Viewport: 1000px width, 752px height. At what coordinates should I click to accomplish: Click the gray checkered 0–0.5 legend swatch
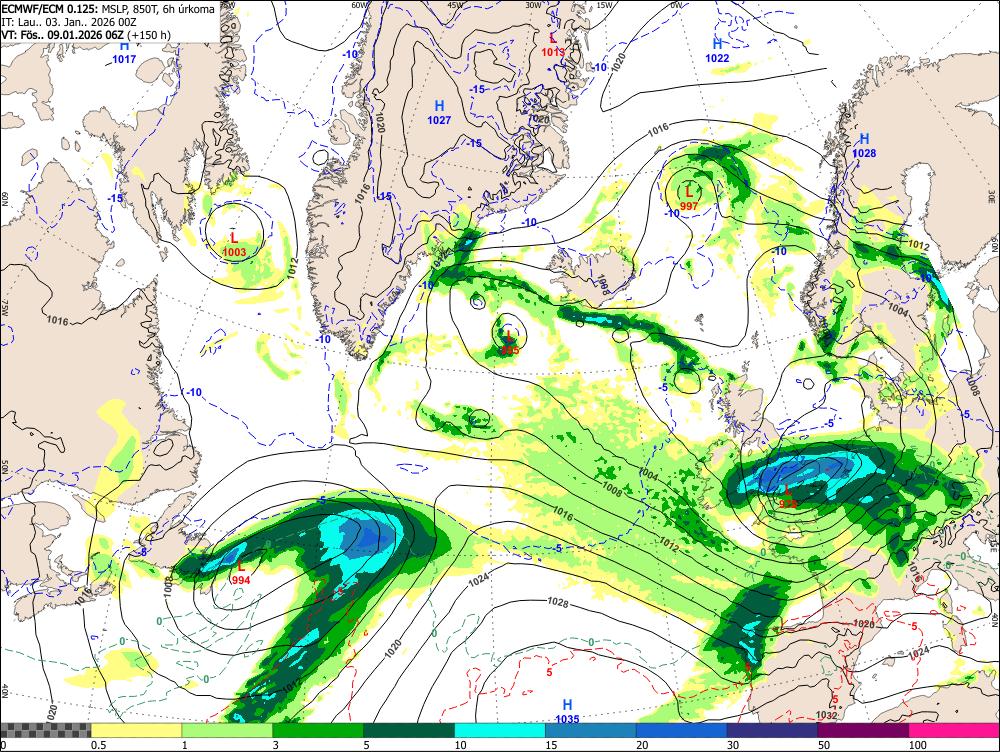(x=45, y=730)
